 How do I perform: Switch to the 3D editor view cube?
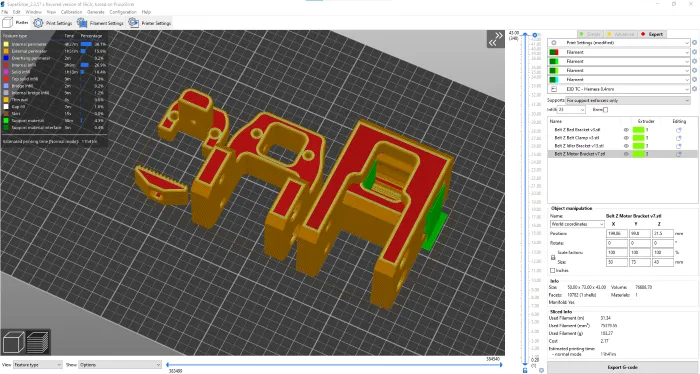tap(13, 343)
